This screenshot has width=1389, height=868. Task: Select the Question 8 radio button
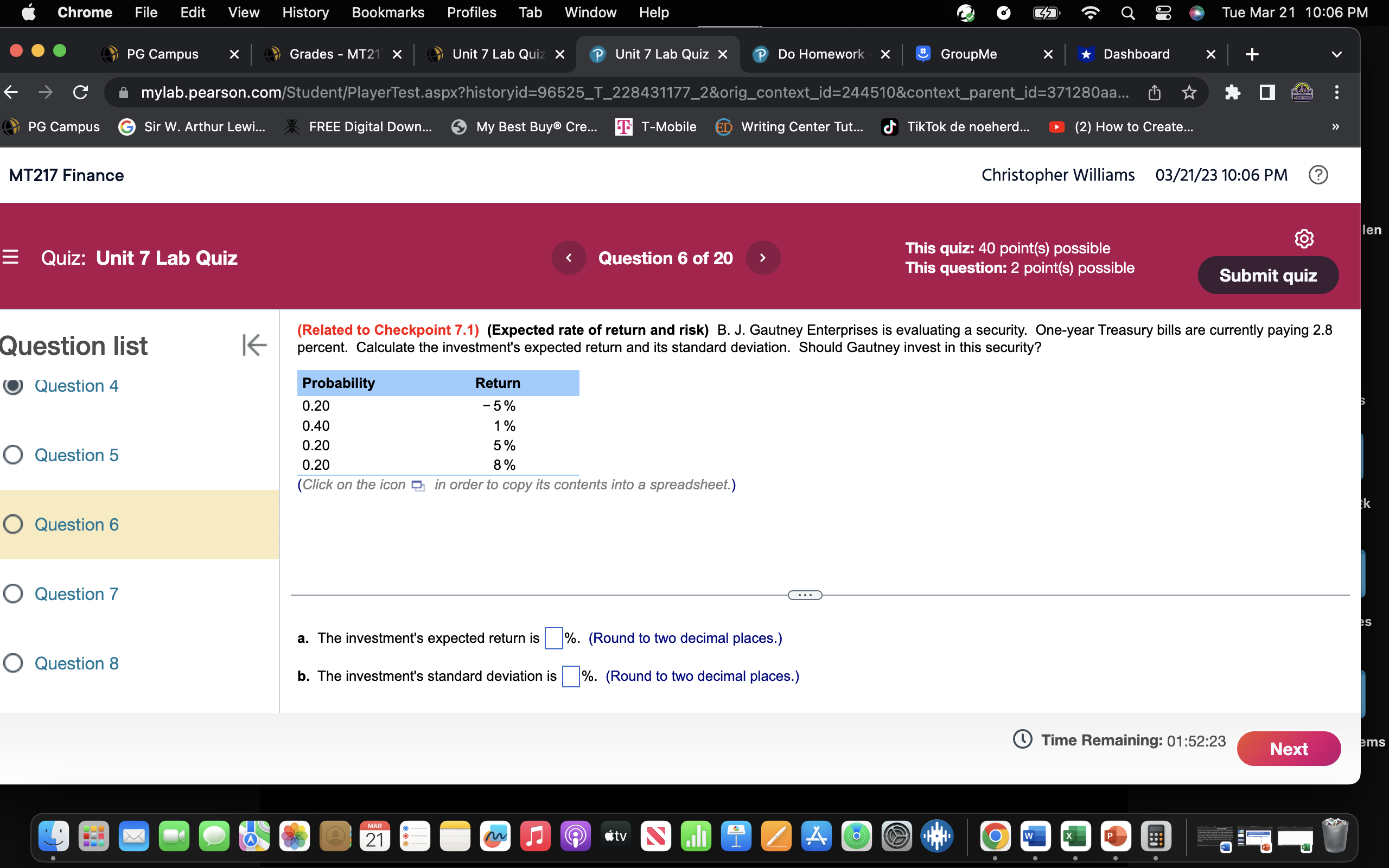pyautogui.click(x=12, y=663)
